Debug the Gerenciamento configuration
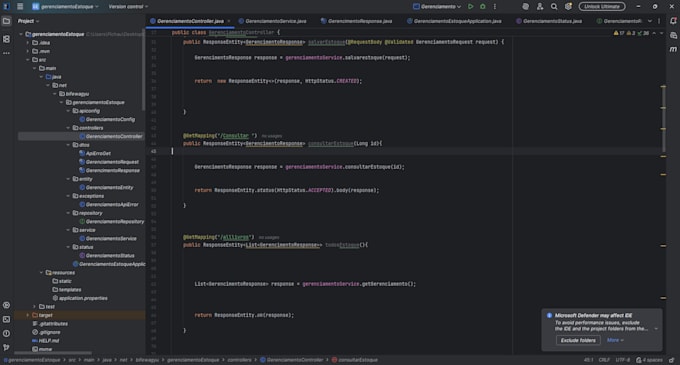 point(483,7)
